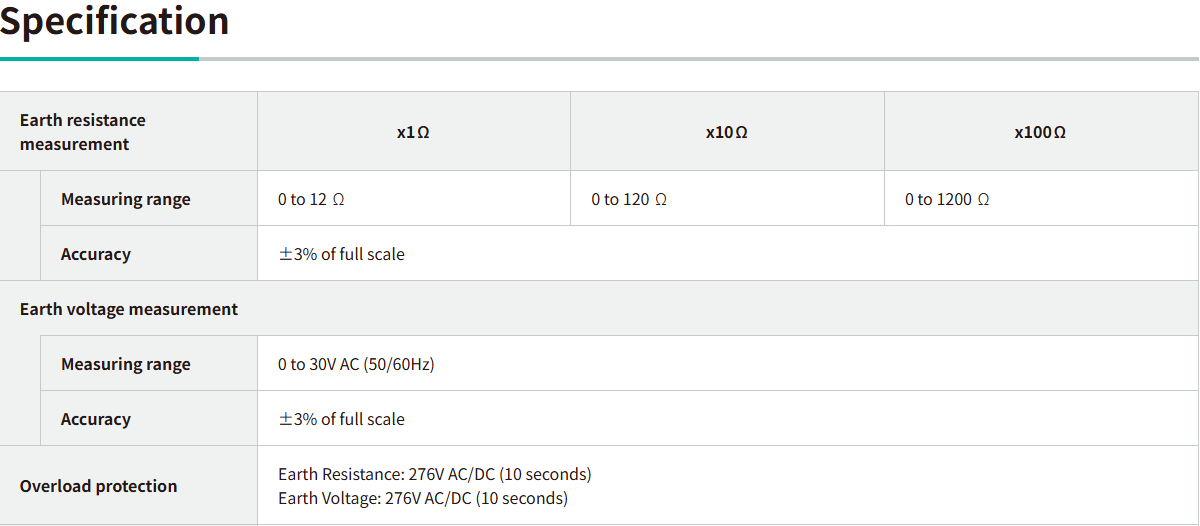The image size is (1200, 526).
Task: Click the 0 to 1200 Ω cell
Action: pyautogui.click(x=947, y=199)
